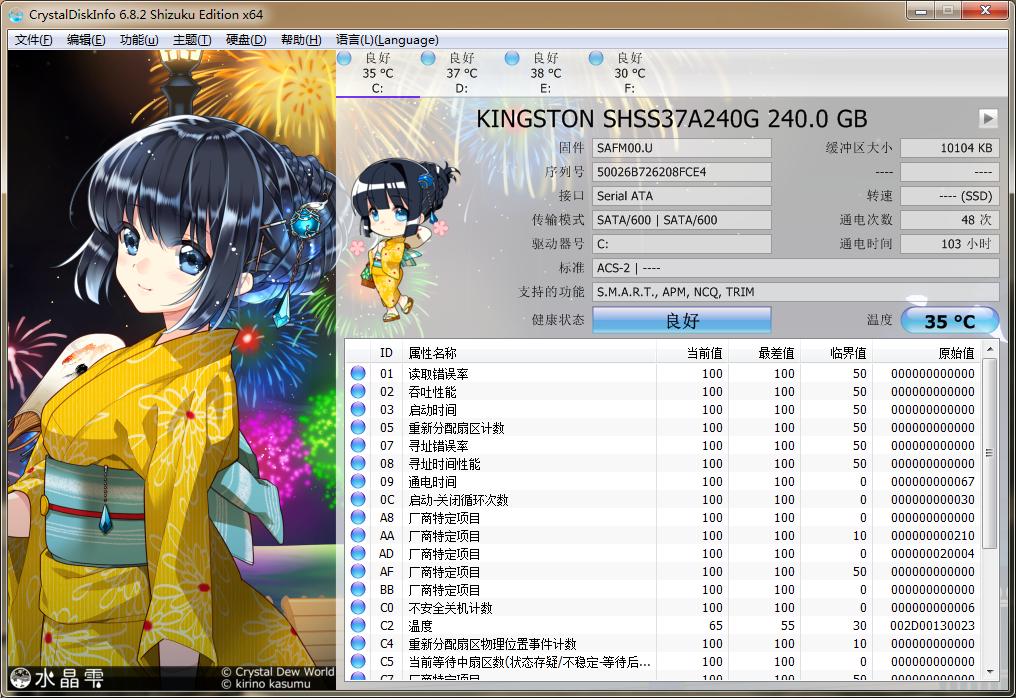Open the 主题(T) menu
This screenshot has width=1016, height=698.
tap(192, 40)
